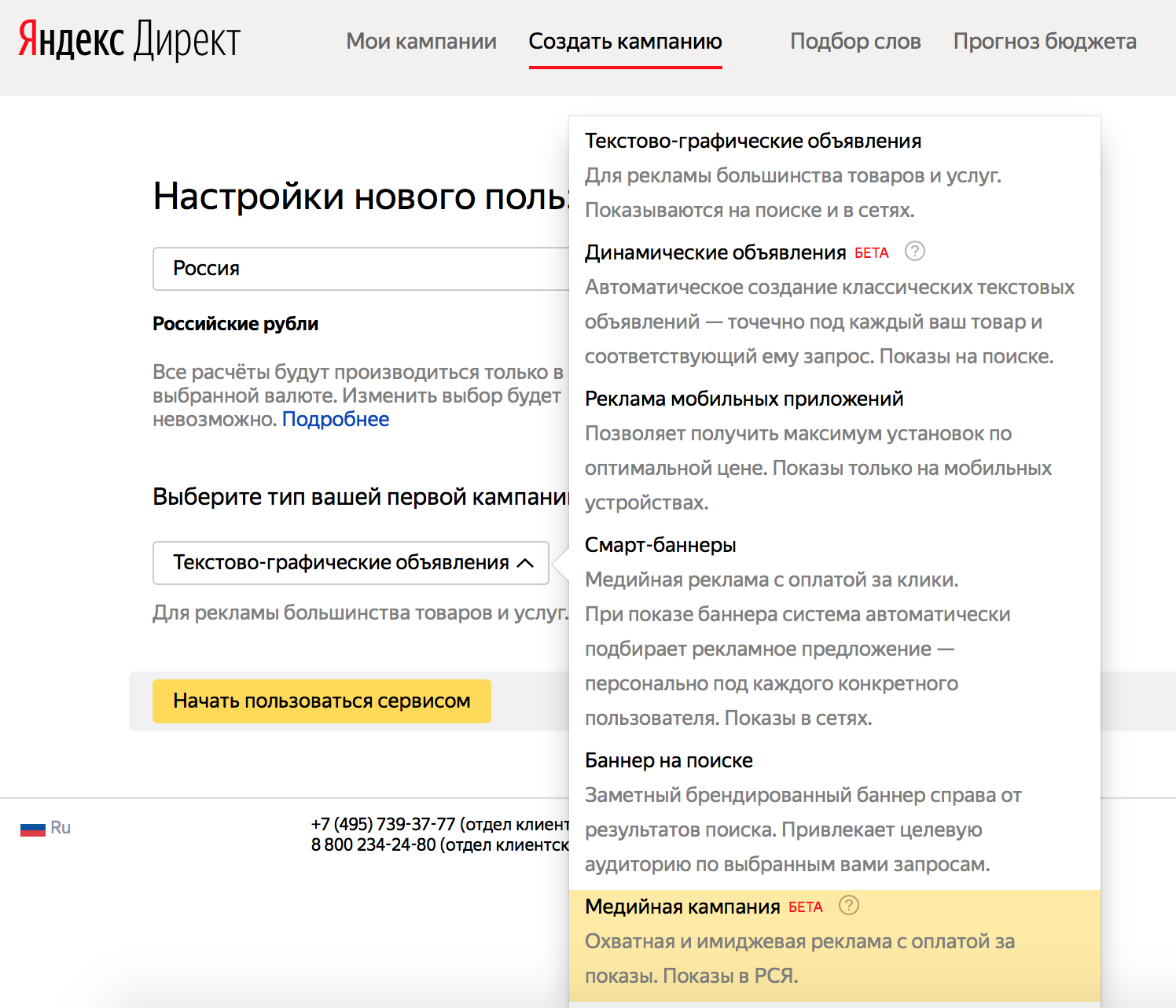Click the Российские рубли currency label

(236, 324)
